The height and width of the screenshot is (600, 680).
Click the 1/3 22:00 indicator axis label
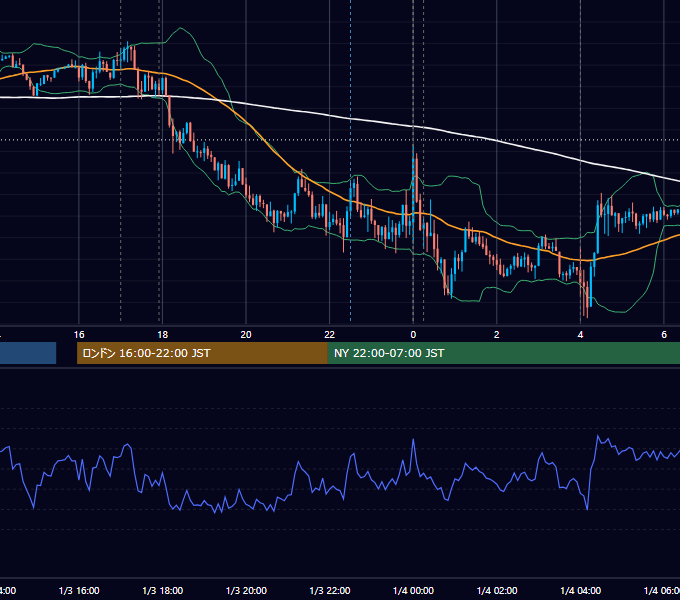pos(330,590)
